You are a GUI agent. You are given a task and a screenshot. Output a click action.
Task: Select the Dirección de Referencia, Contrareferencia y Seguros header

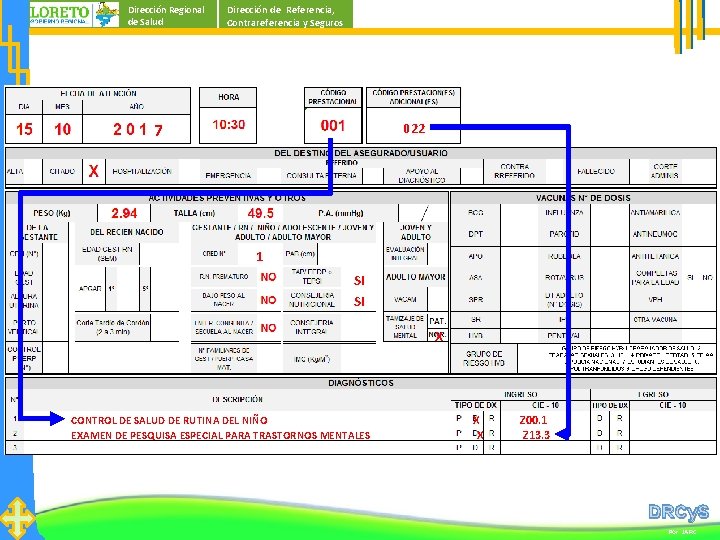[285, 16]
